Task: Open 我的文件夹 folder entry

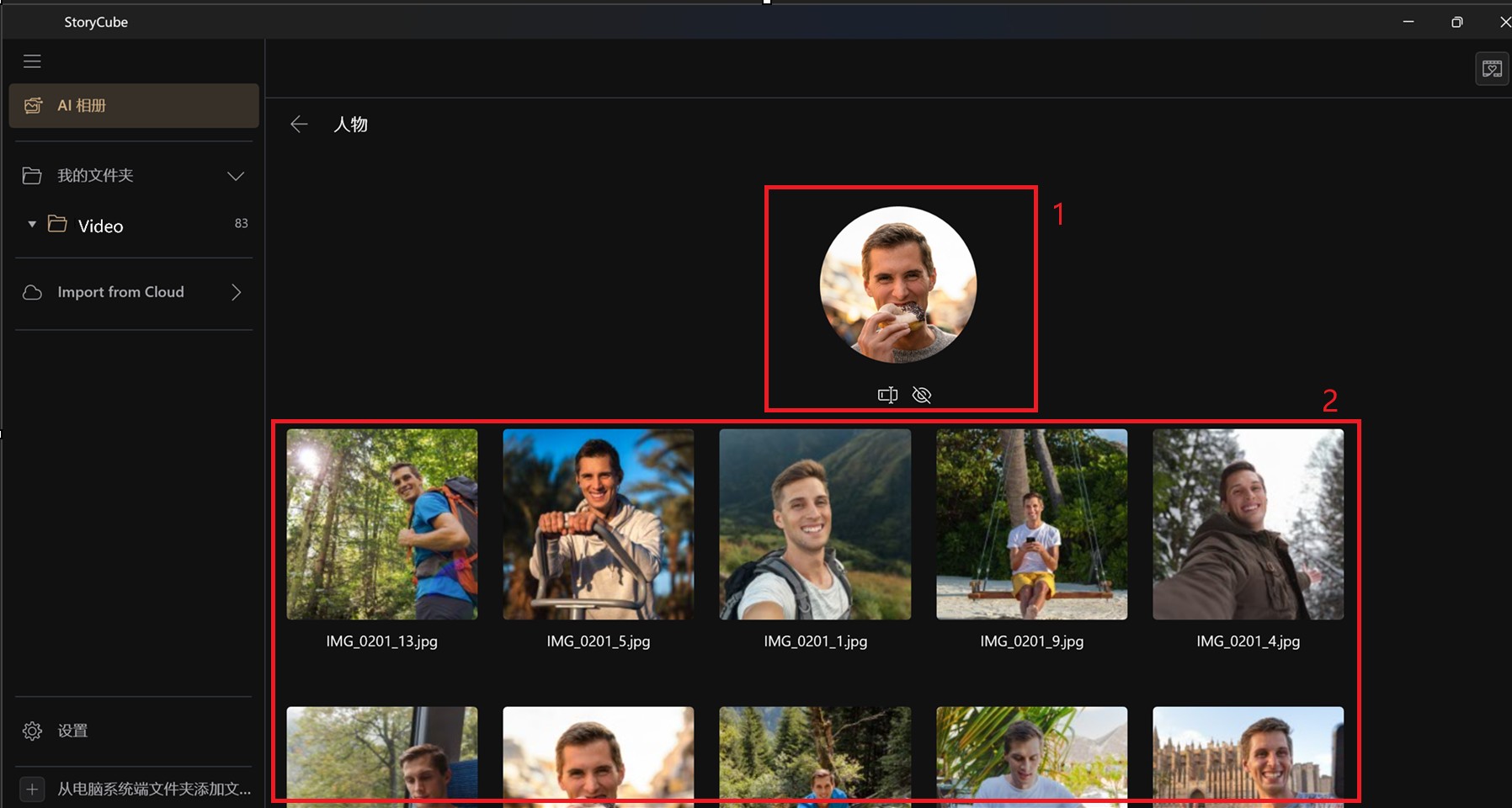Action: (x=134, y=175)
